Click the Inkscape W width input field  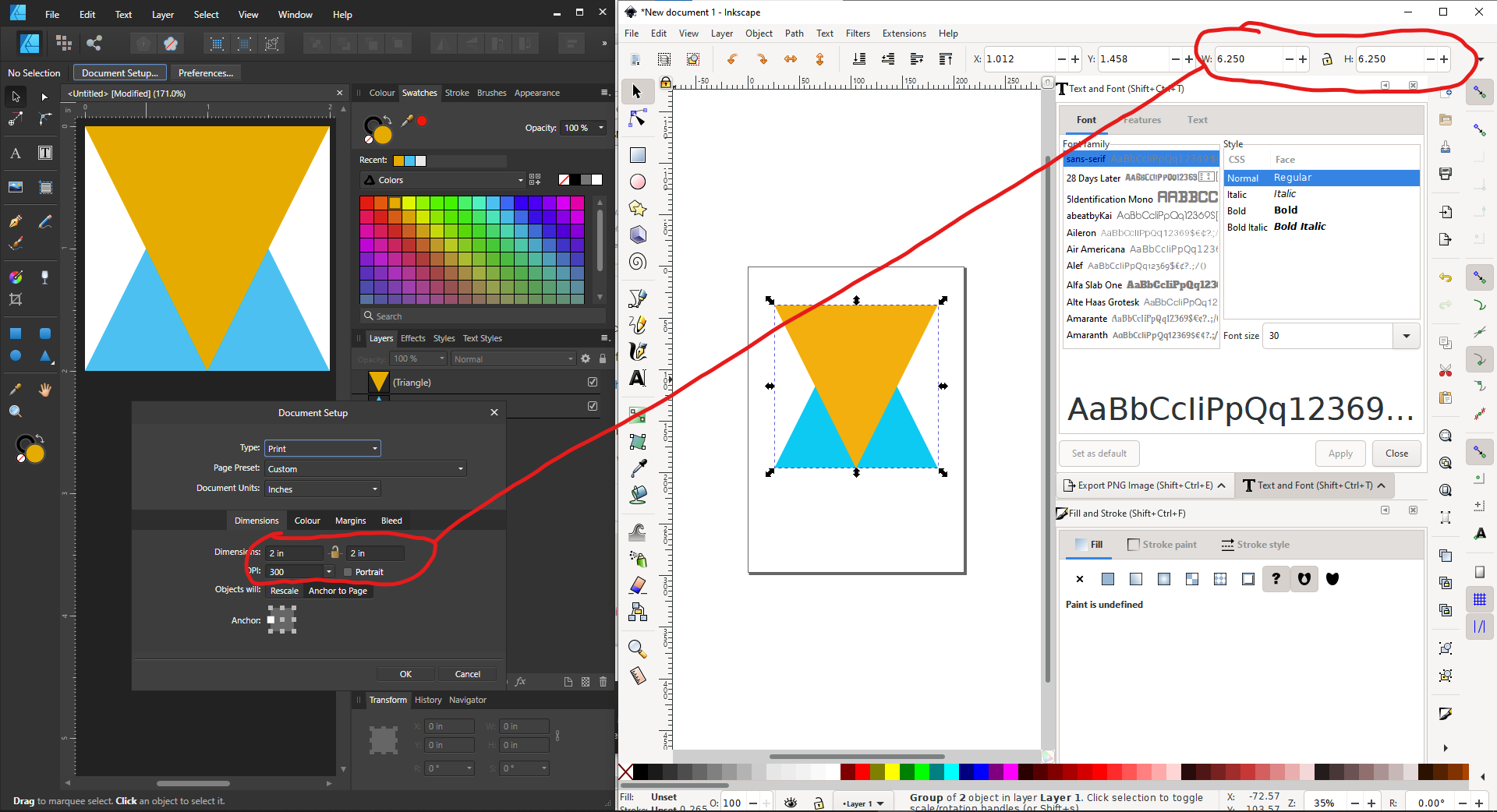click(1247, 59)
